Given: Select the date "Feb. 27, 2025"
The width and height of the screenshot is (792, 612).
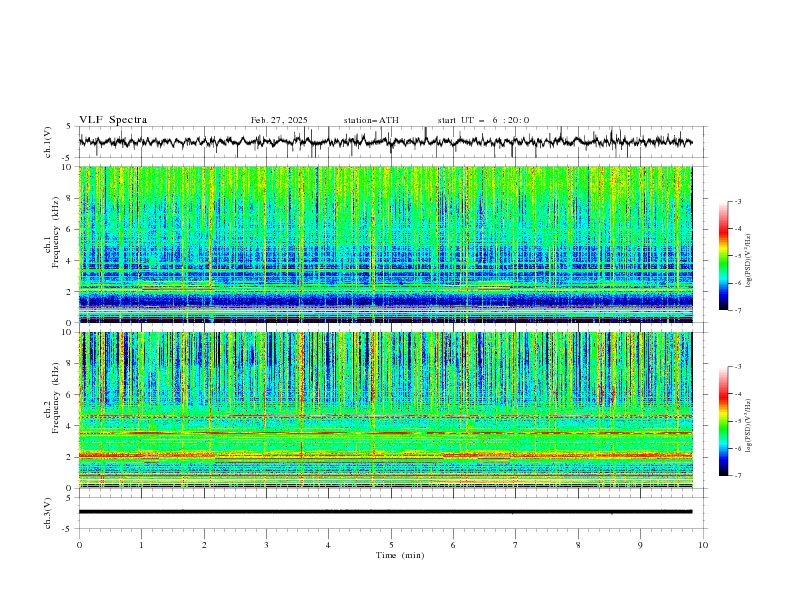Looking at the screenshot, I should point(279,120).
